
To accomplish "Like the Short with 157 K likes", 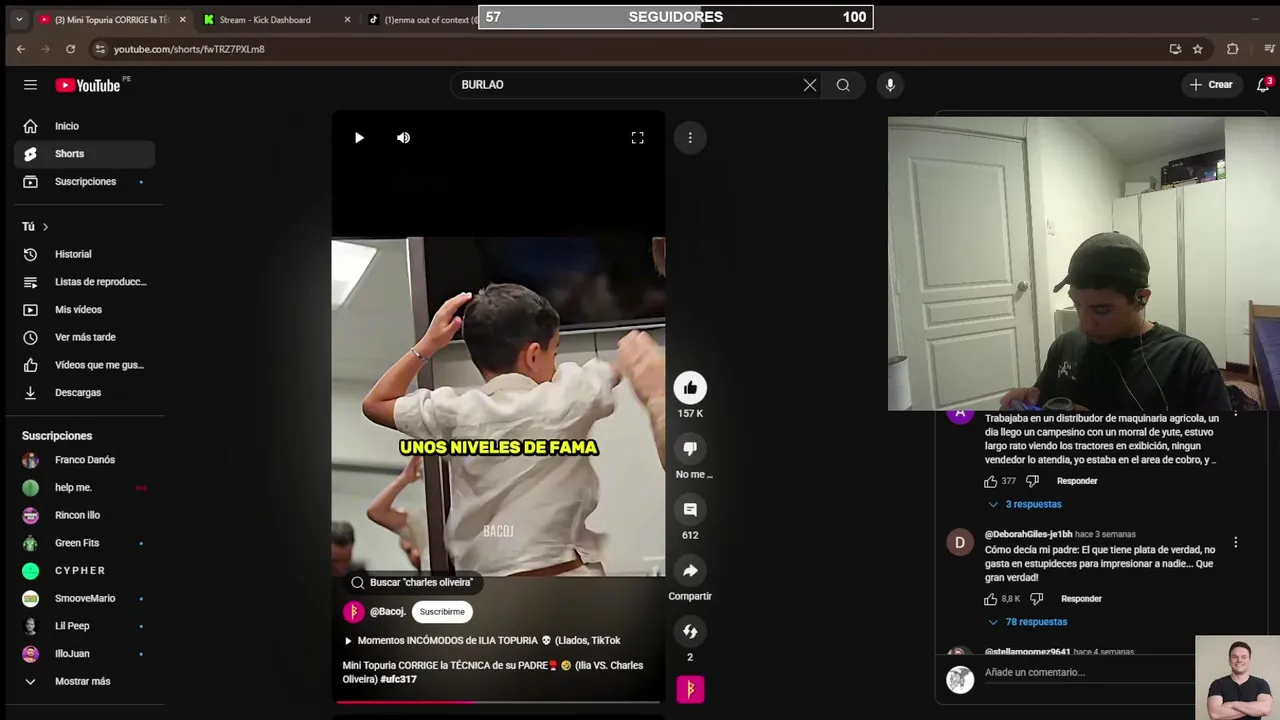I will 690,388.
